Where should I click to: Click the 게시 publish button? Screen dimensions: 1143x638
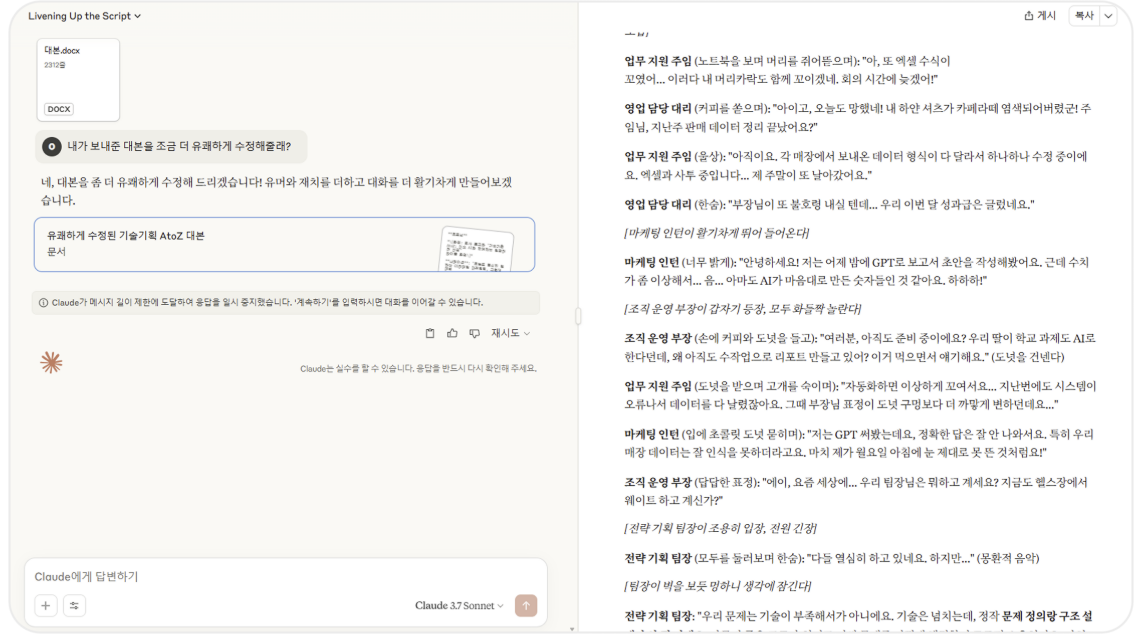[1040, 15]
